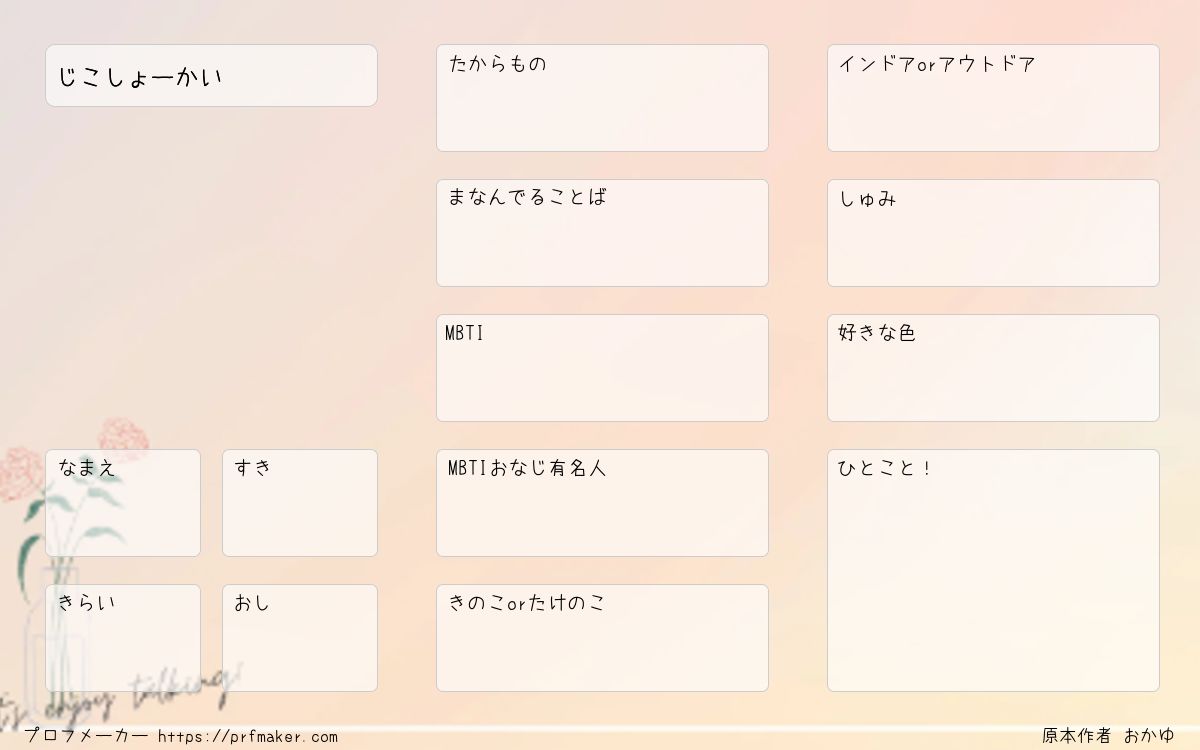Viewport: 1200px width, 750px height.
Task: Select the すき box
Action: pyautogui.click(x=300, y=503)
